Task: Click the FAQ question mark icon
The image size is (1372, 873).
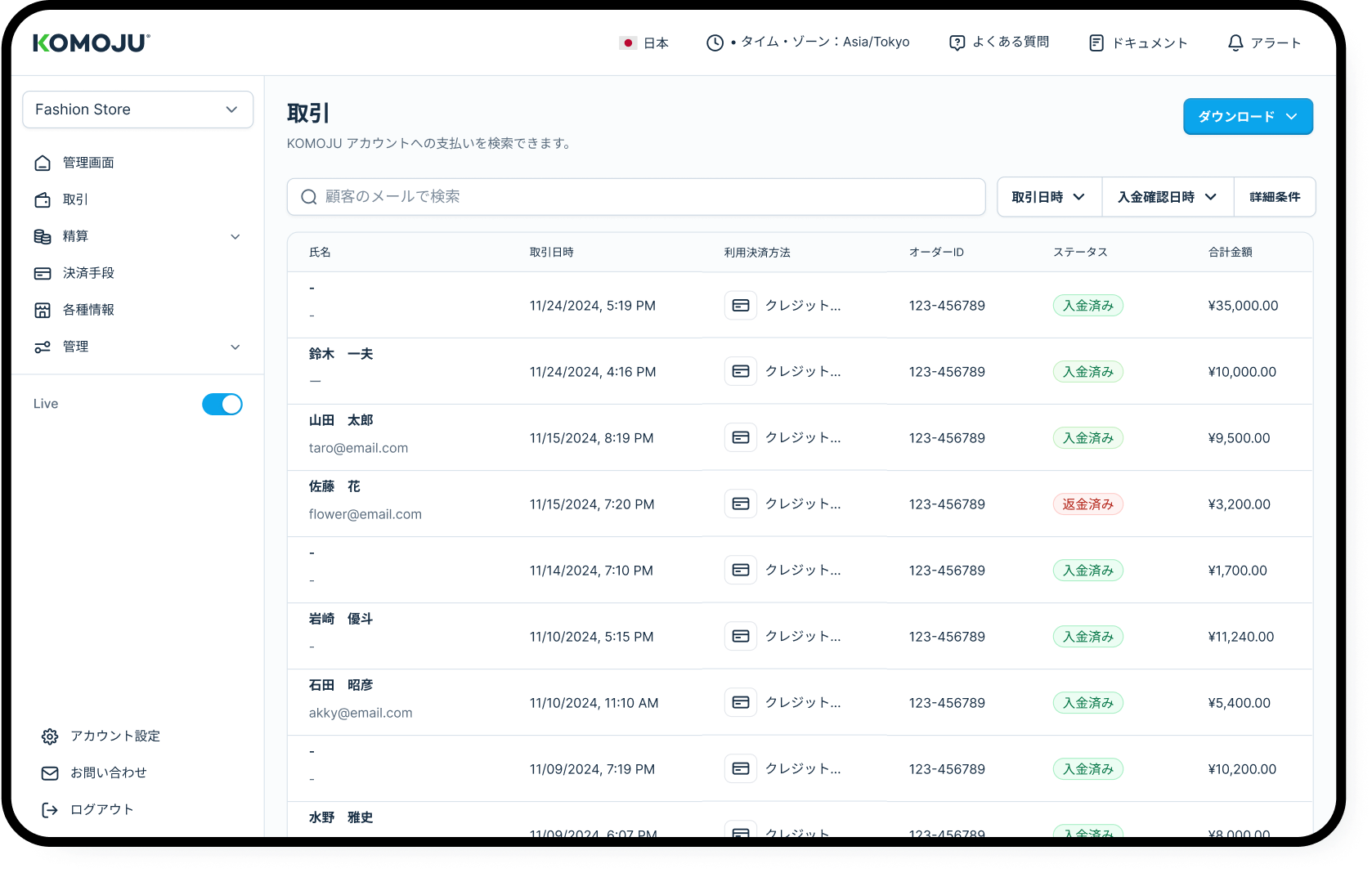Action: tap(957, 43)
